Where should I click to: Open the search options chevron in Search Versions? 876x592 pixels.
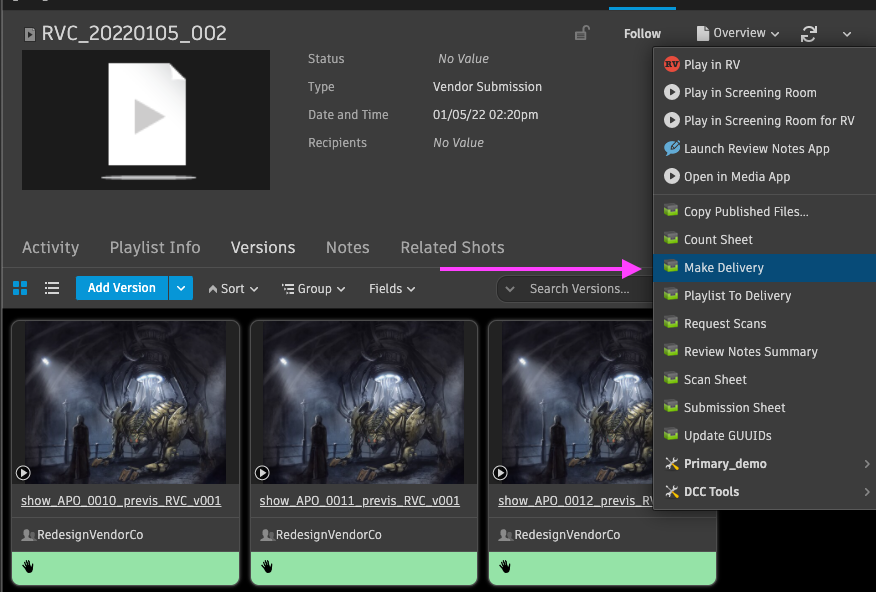click(510, 289)
